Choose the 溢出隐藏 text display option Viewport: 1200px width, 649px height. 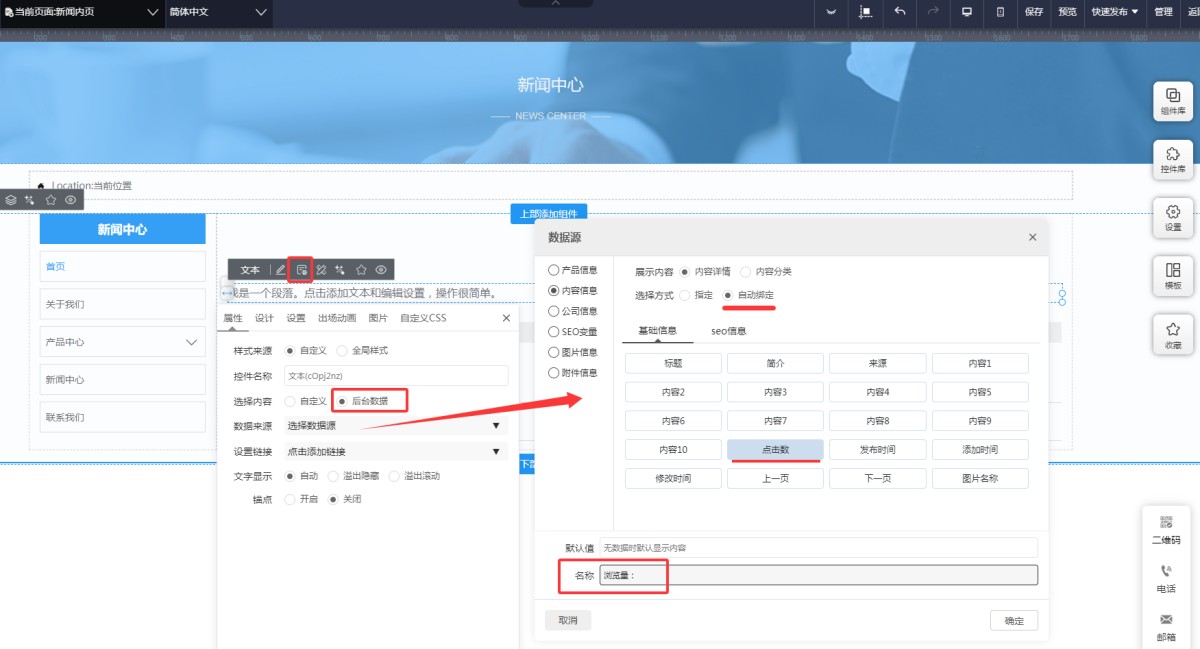point(334,476)
